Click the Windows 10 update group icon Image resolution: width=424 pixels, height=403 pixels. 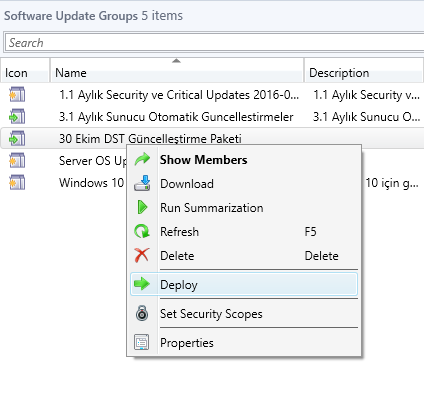17,183
